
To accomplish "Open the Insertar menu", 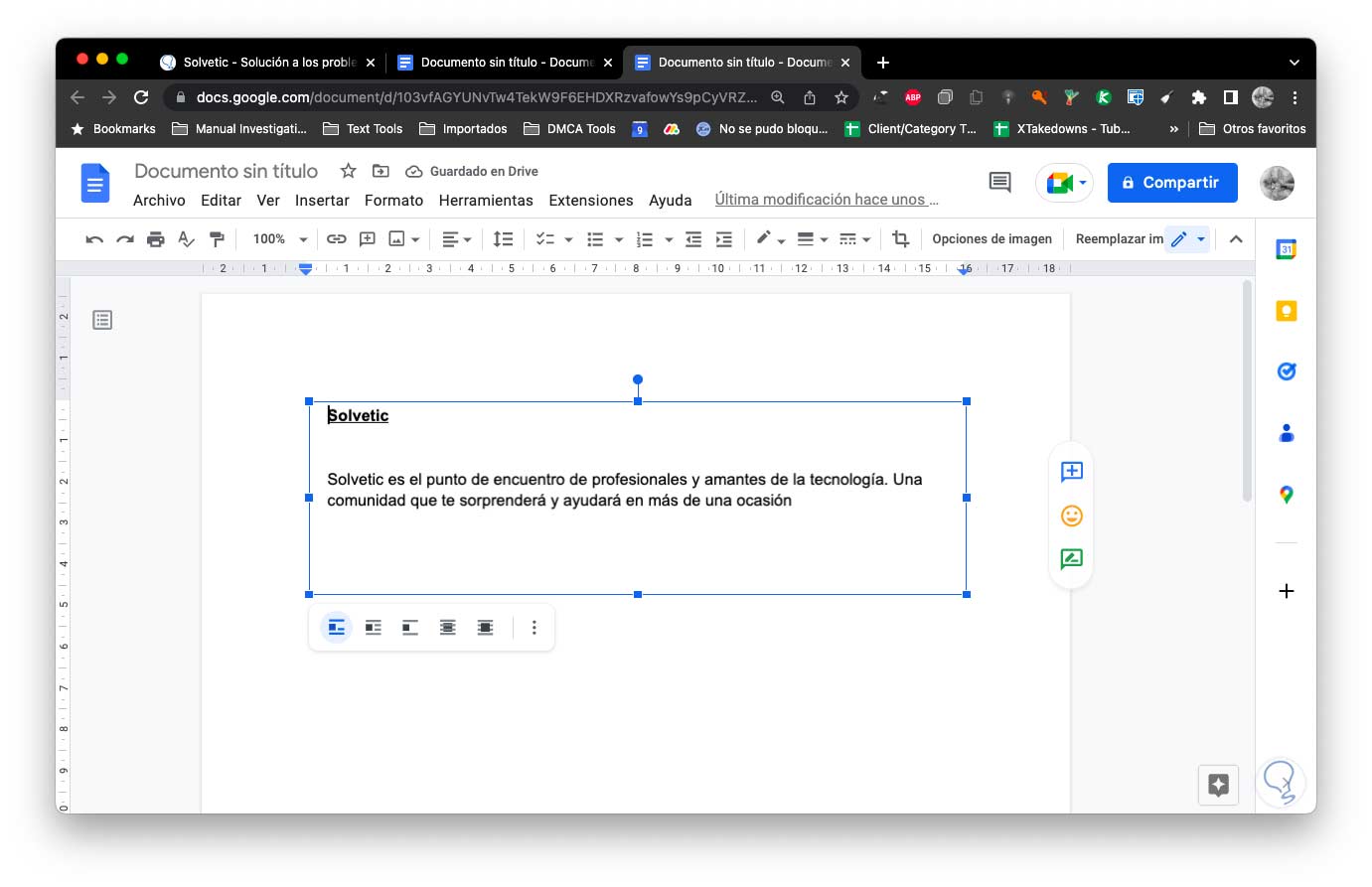I will pyautogui.click(x=322, y=200).
